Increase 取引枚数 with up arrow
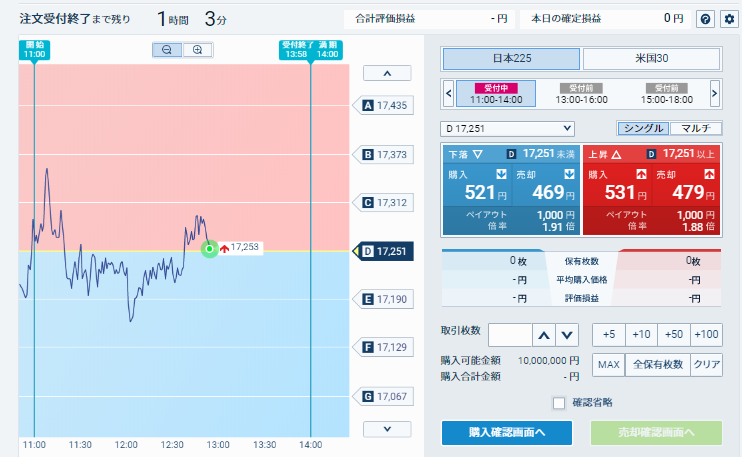The height and width of the screenshot is (457, 742). [543, 335]
